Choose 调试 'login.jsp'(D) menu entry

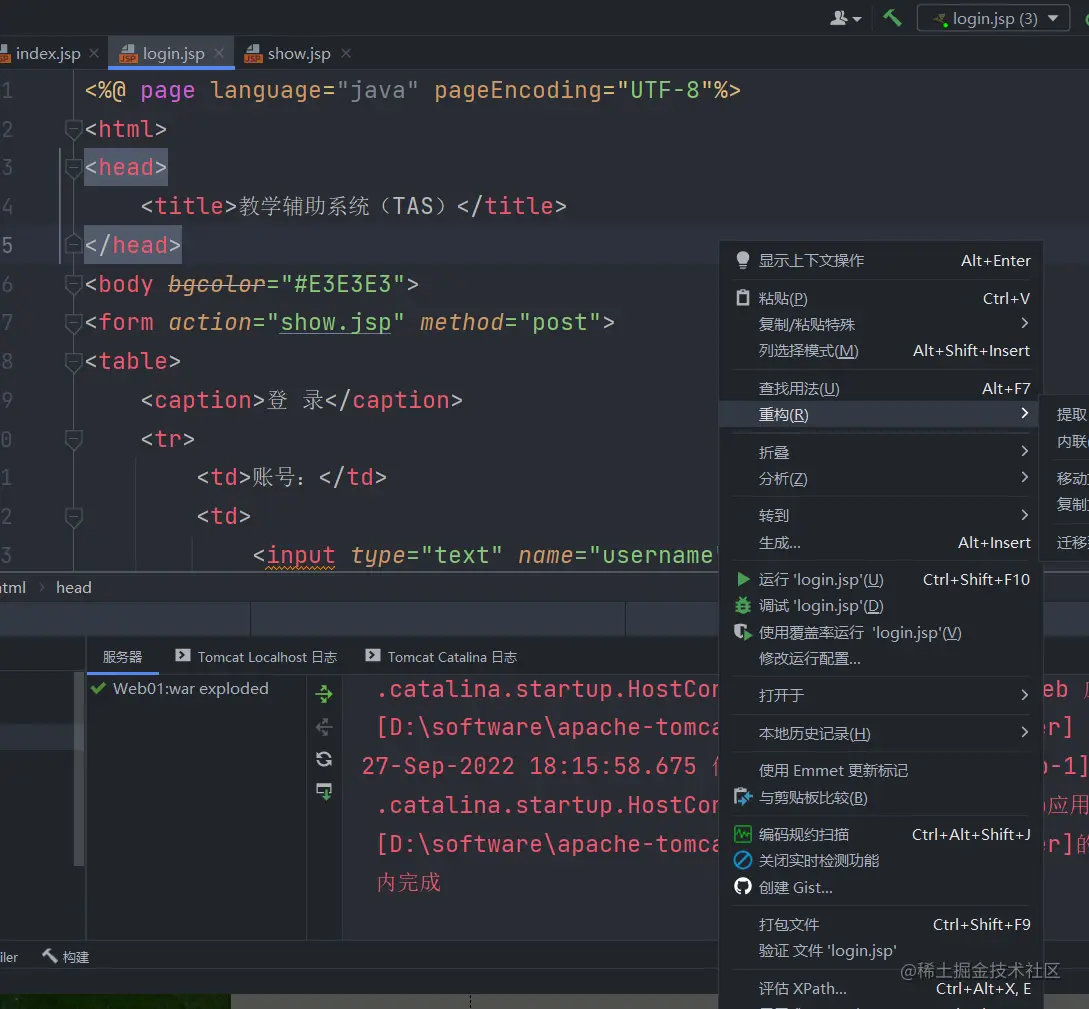coord(881,606)
